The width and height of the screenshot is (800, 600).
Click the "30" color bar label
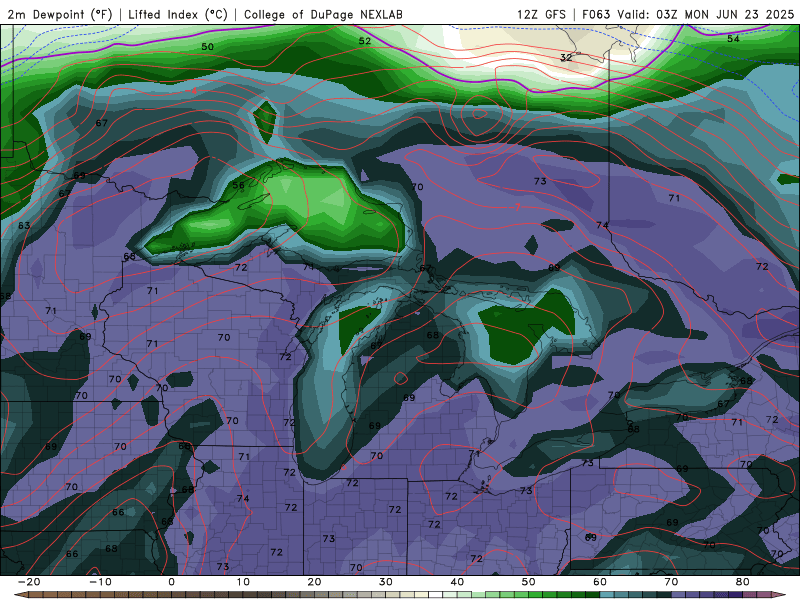386,582
